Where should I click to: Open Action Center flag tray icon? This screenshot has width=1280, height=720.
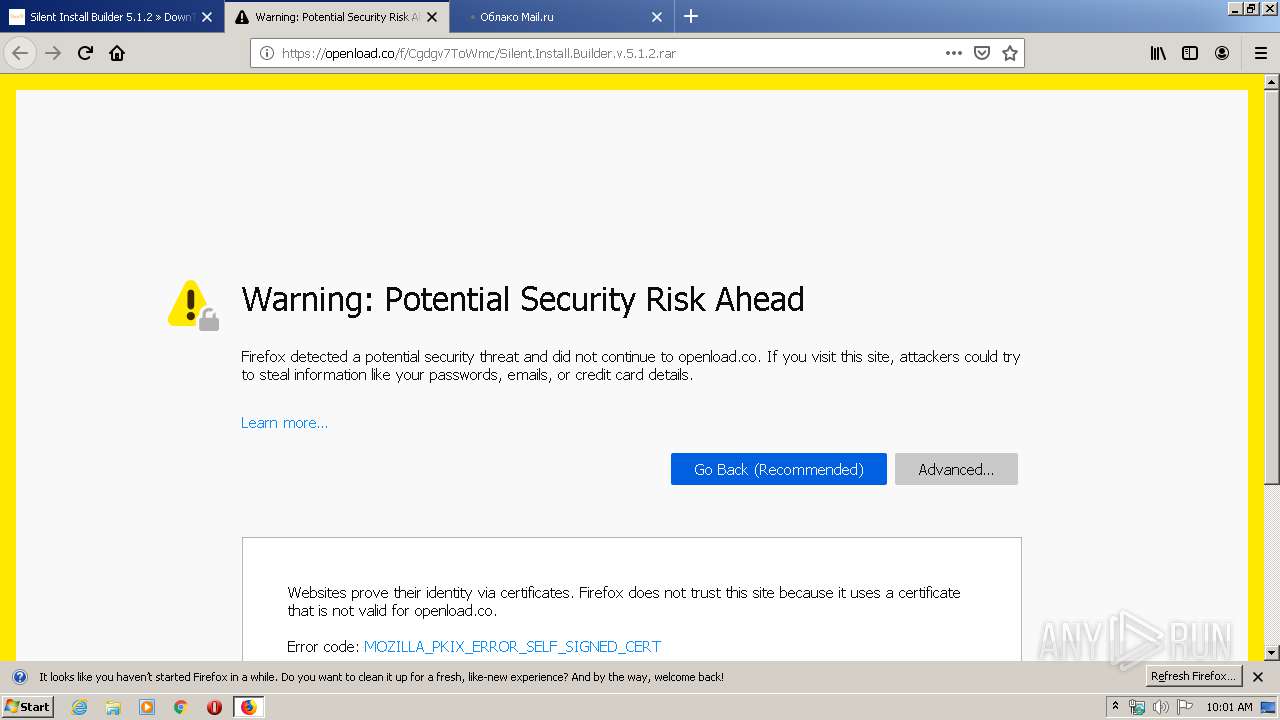tap(1185, 707)
